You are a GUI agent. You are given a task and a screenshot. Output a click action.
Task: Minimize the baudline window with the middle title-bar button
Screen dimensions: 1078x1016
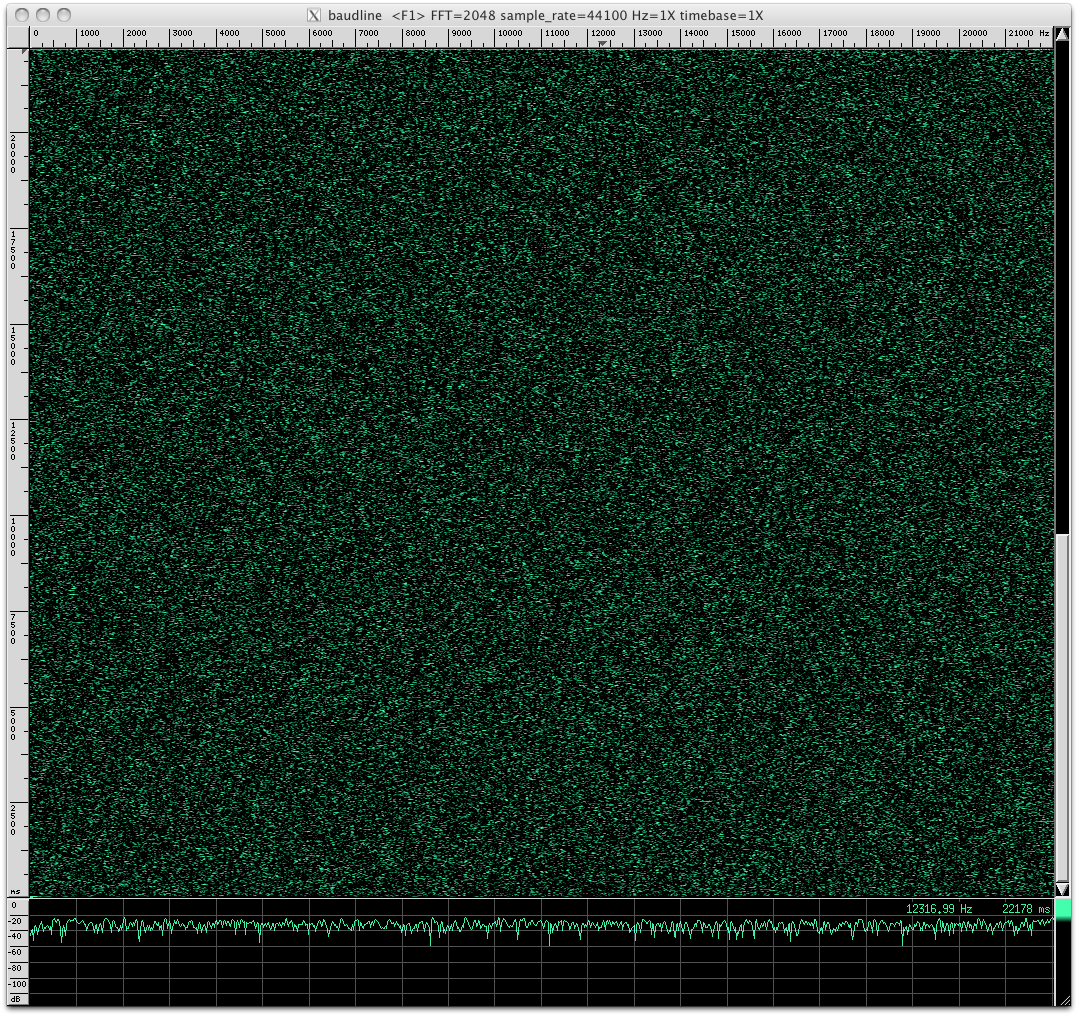[x=43, y=15]
